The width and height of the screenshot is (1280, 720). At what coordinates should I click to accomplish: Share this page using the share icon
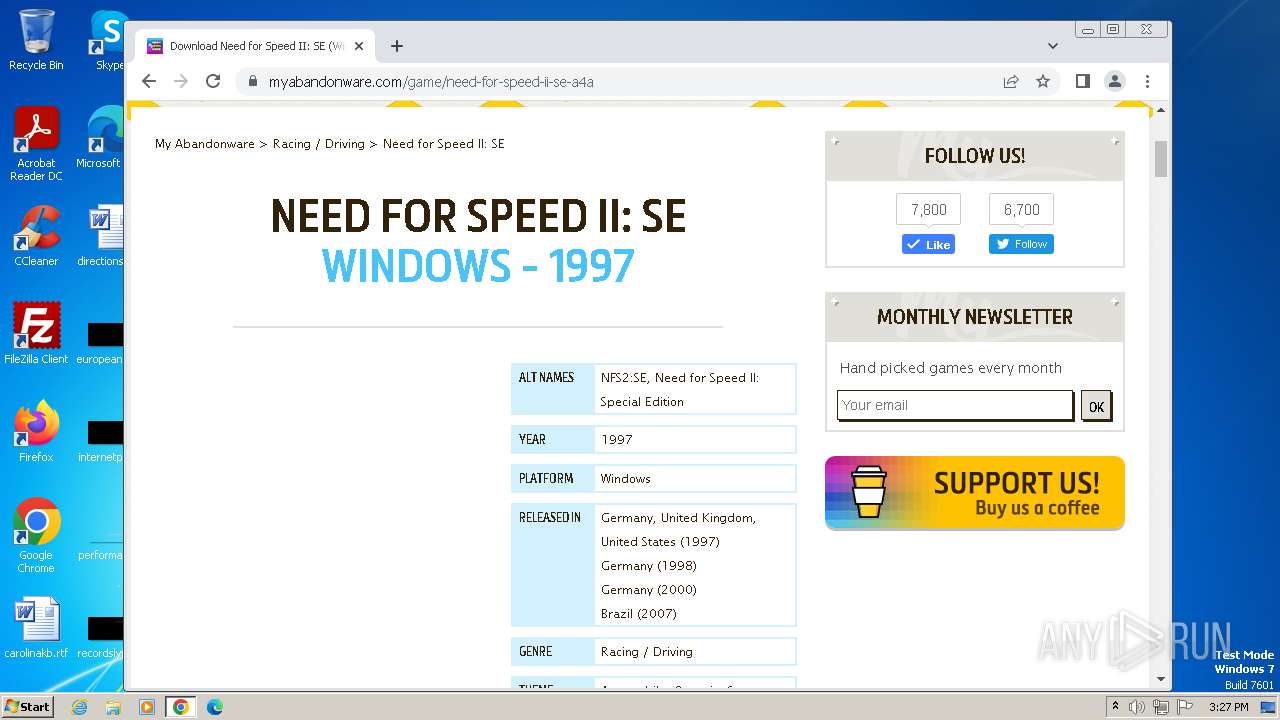click(1011, 81)
